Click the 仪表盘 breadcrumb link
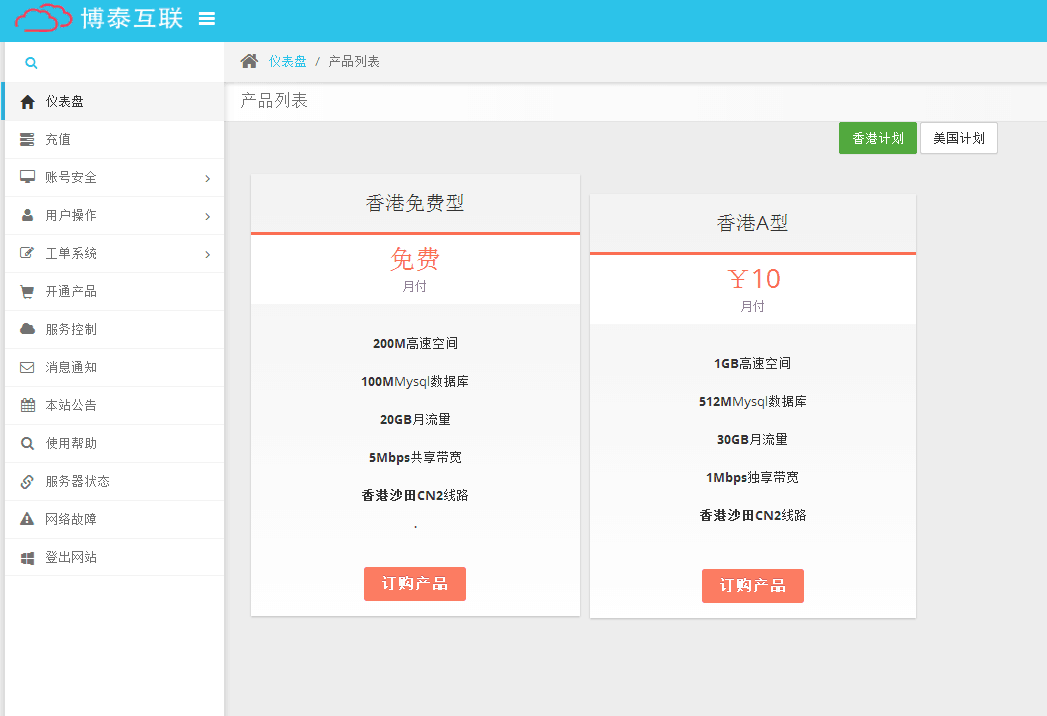This screenshot has height=716, width=1047. tap(287, 61)
